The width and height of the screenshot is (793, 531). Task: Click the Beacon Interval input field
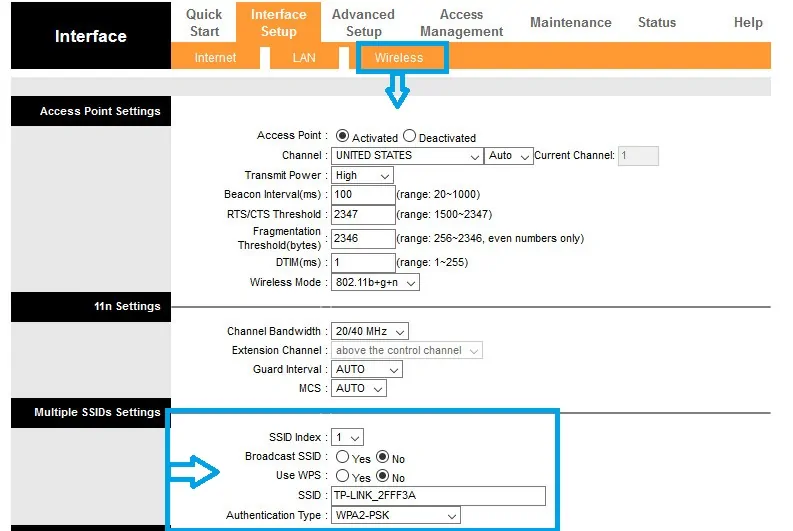363,195
